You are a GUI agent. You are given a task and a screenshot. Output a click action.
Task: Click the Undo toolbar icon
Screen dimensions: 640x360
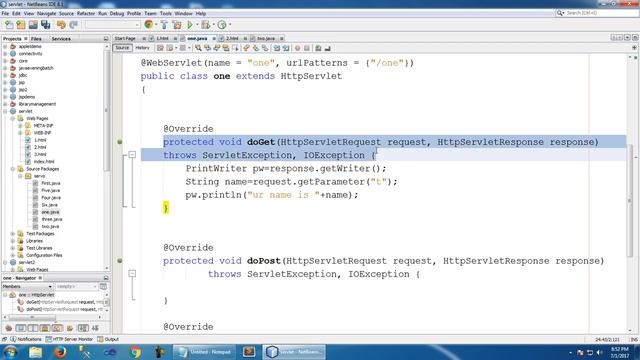[61, 25]
